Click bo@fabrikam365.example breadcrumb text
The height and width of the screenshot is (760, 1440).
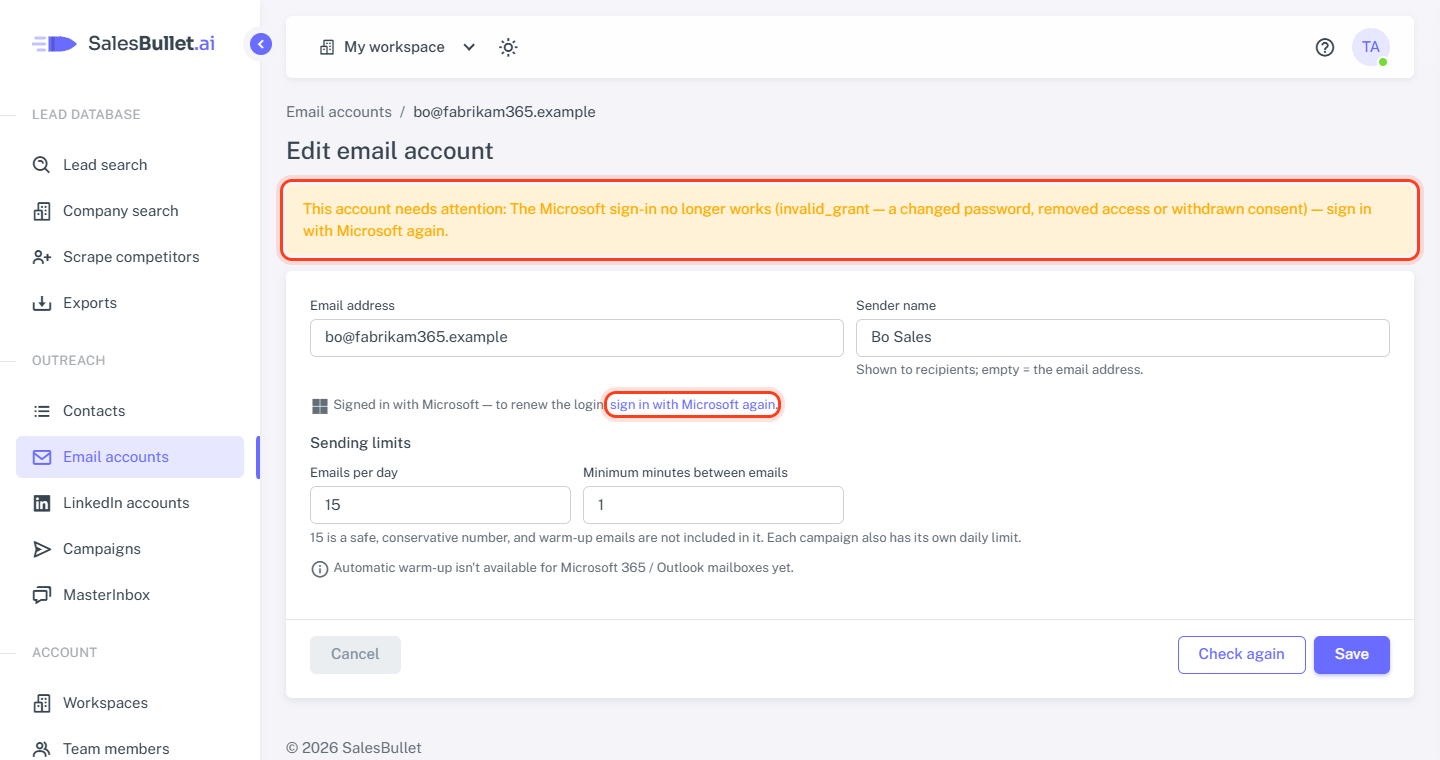coord(504,112)
